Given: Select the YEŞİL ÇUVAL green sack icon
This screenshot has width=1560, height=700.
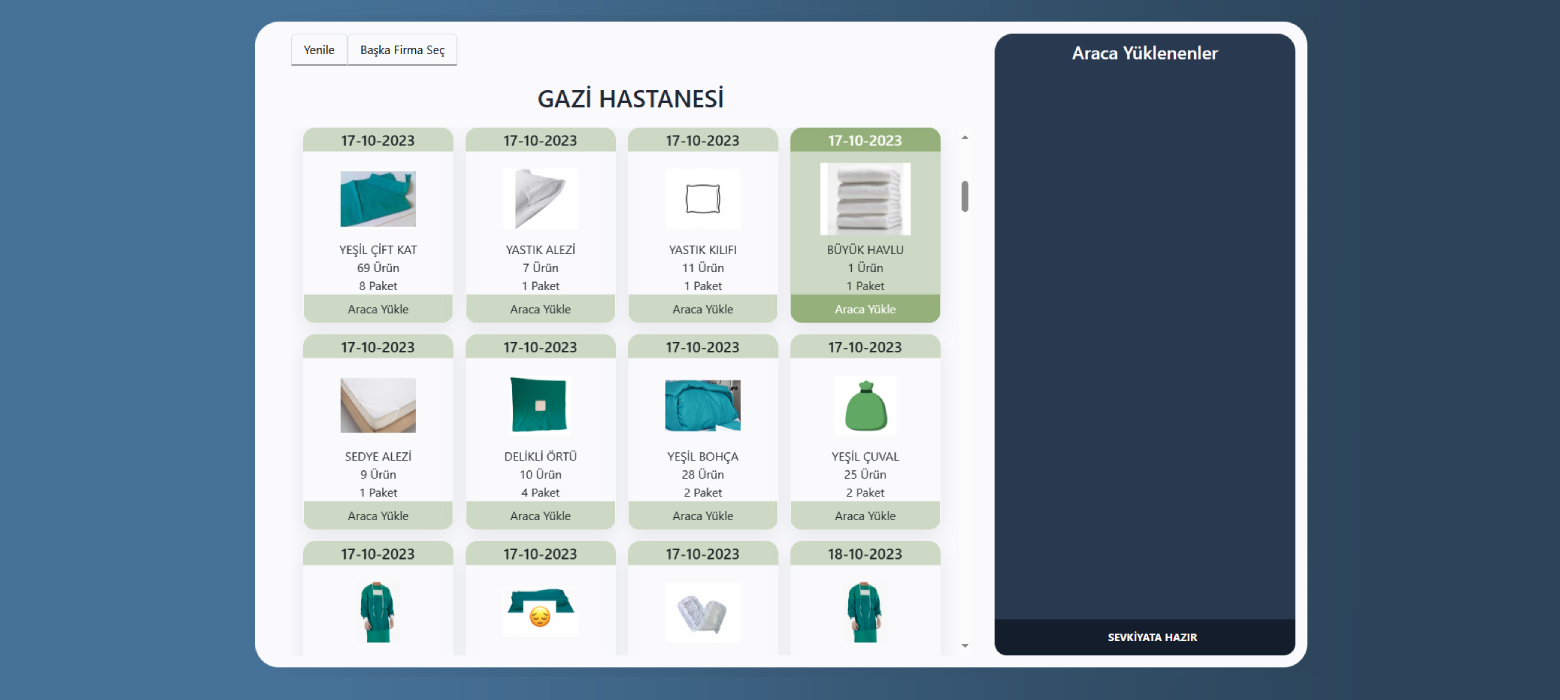Looking at the screenshot, I should [x=866, y=405].
